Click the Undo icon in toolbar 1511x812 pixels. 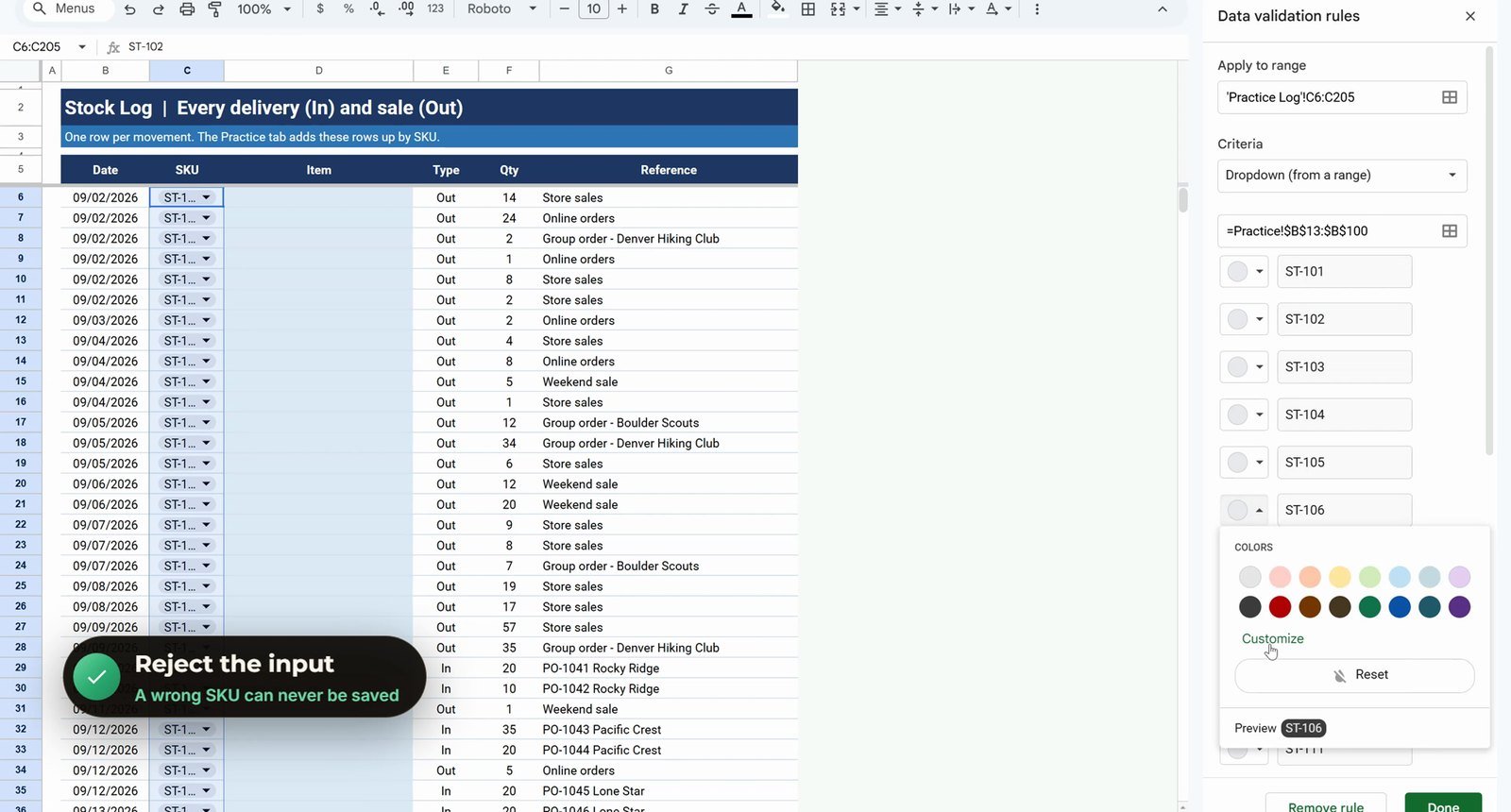click(130, 9)
